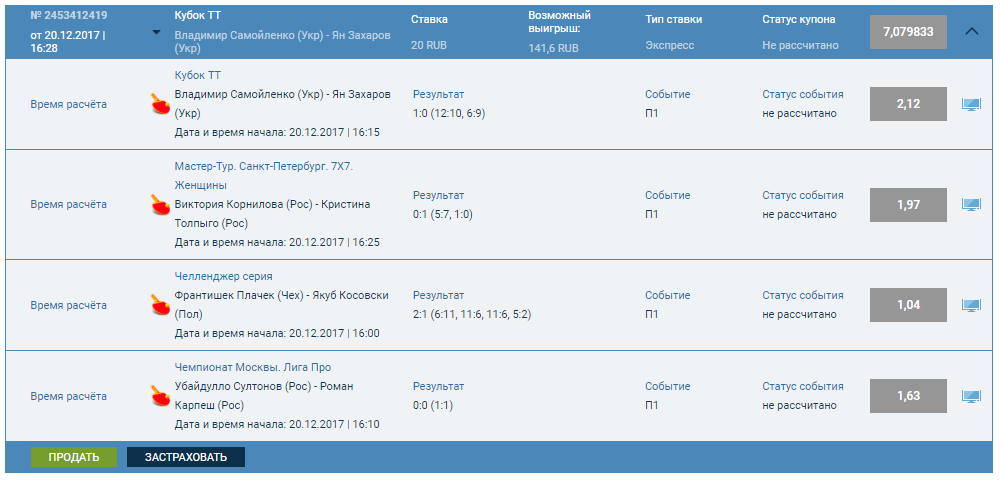Select the 1,97 odds box
The width and height of the screenshot is (1000, 481).
click(908, 205)
